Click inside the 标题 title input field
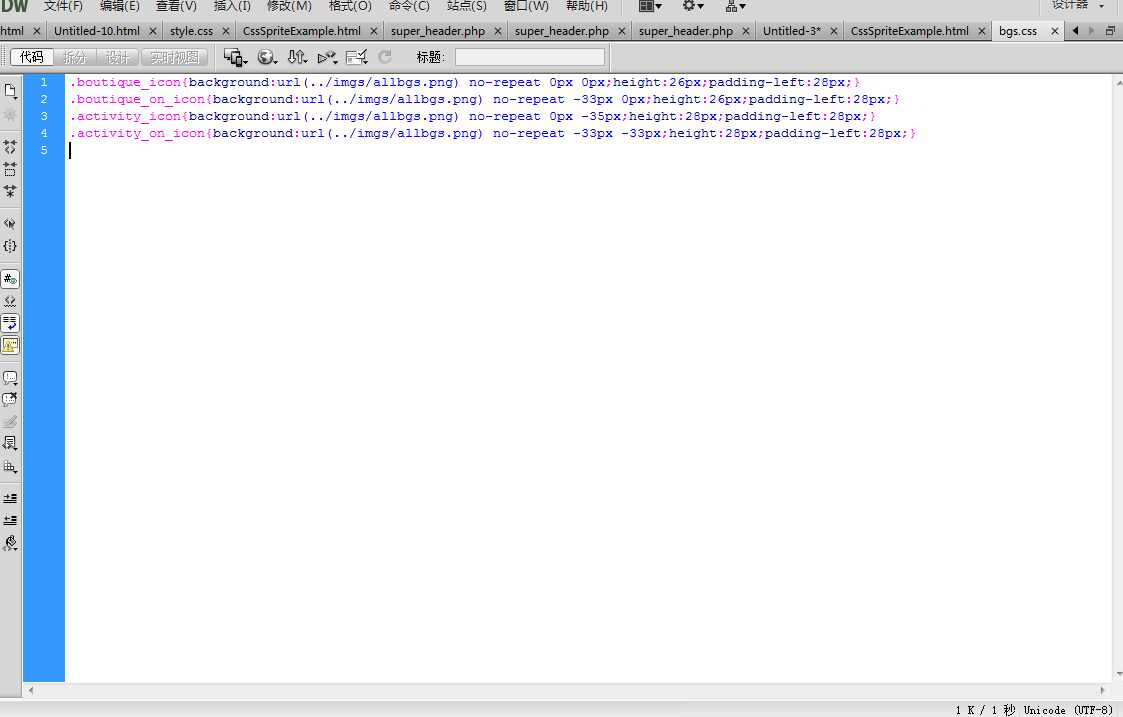1123x717 pixels. tap(530, 57)
